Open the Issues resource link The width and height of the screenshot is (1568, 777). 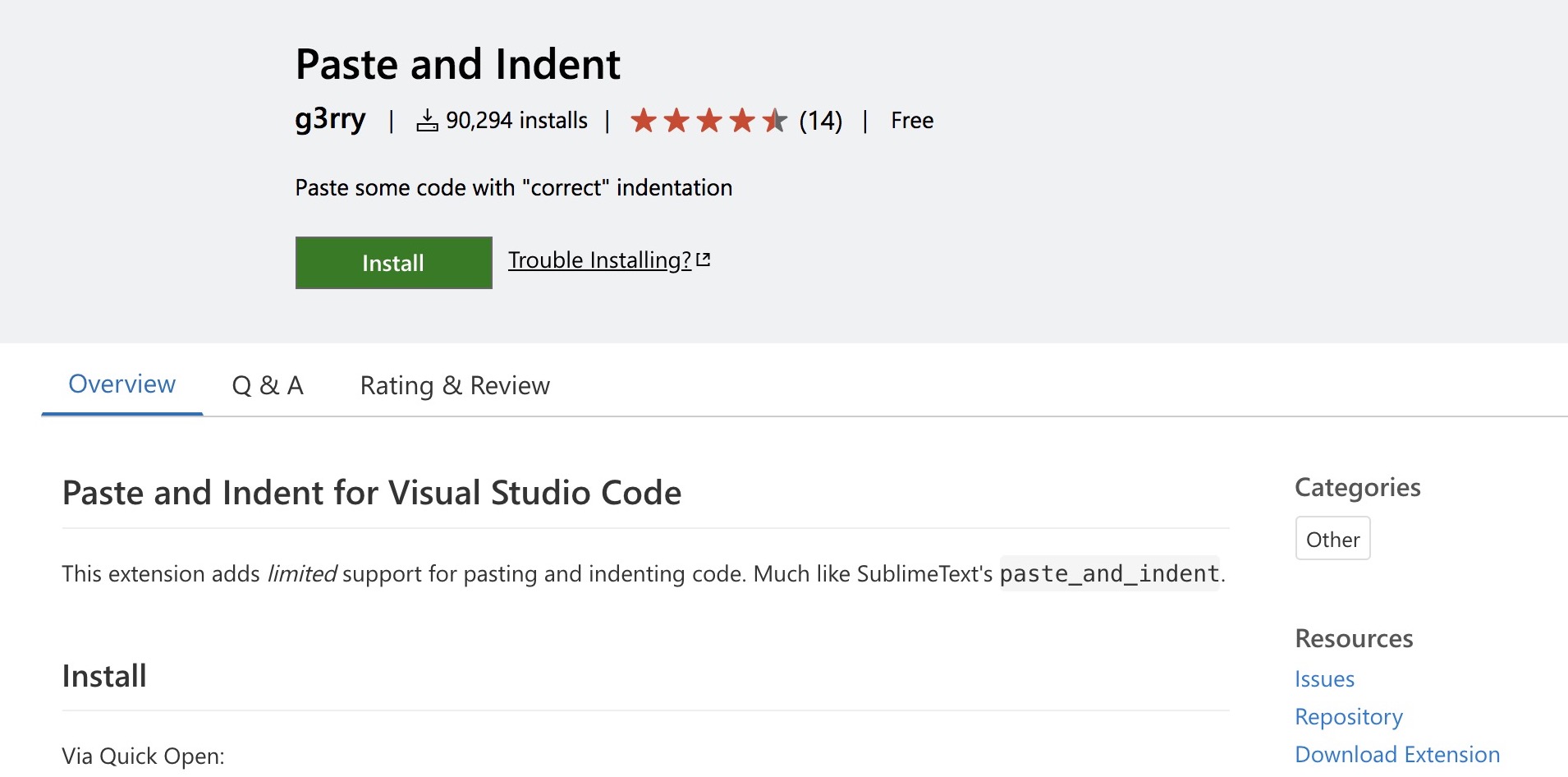click(x=1324, y=679)
